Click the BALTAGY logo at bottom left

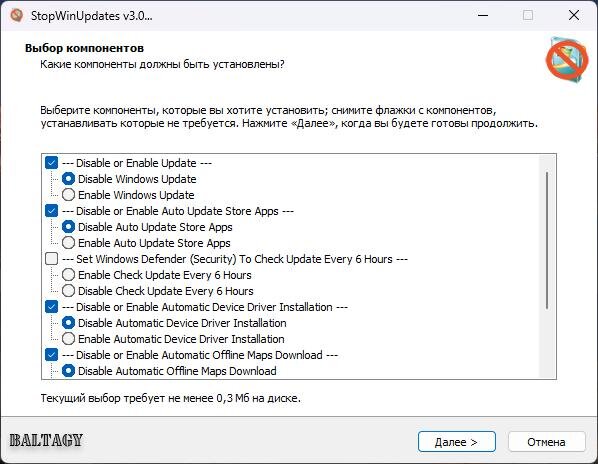(46, 440)
